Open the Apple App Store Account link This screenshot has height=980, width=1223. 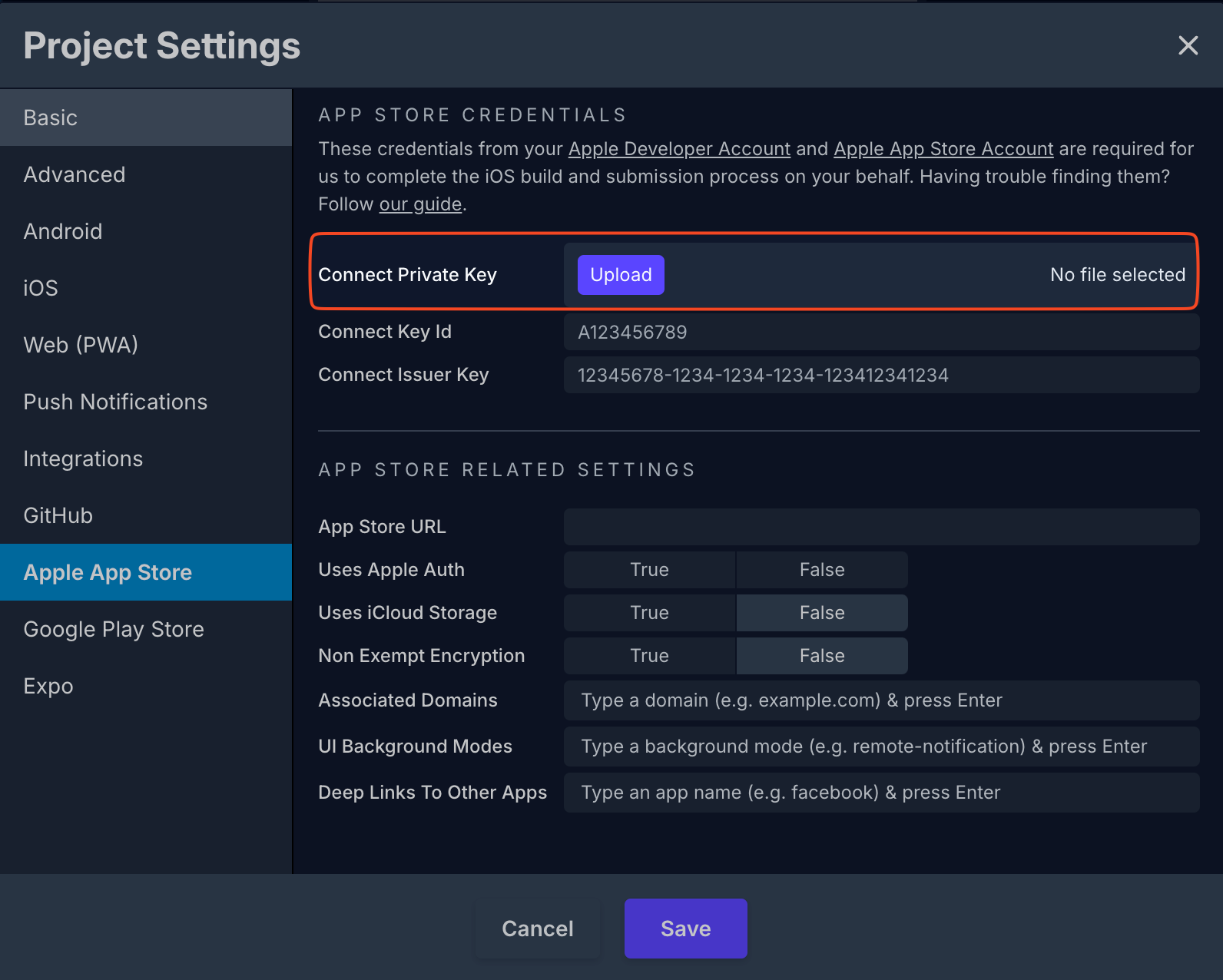pos(943,149)
